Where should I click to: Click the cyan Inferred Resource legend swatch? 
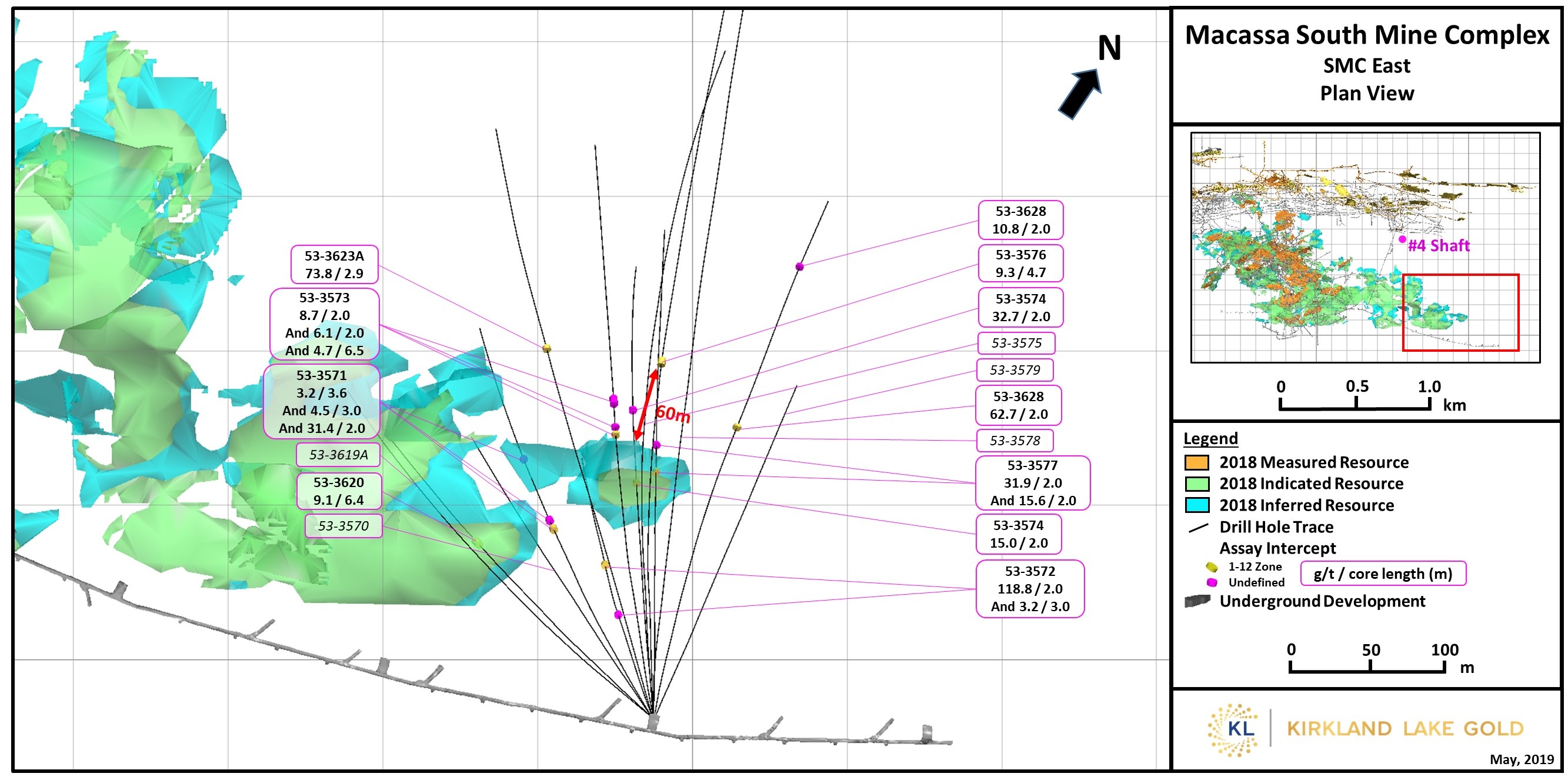[1197, 505]
